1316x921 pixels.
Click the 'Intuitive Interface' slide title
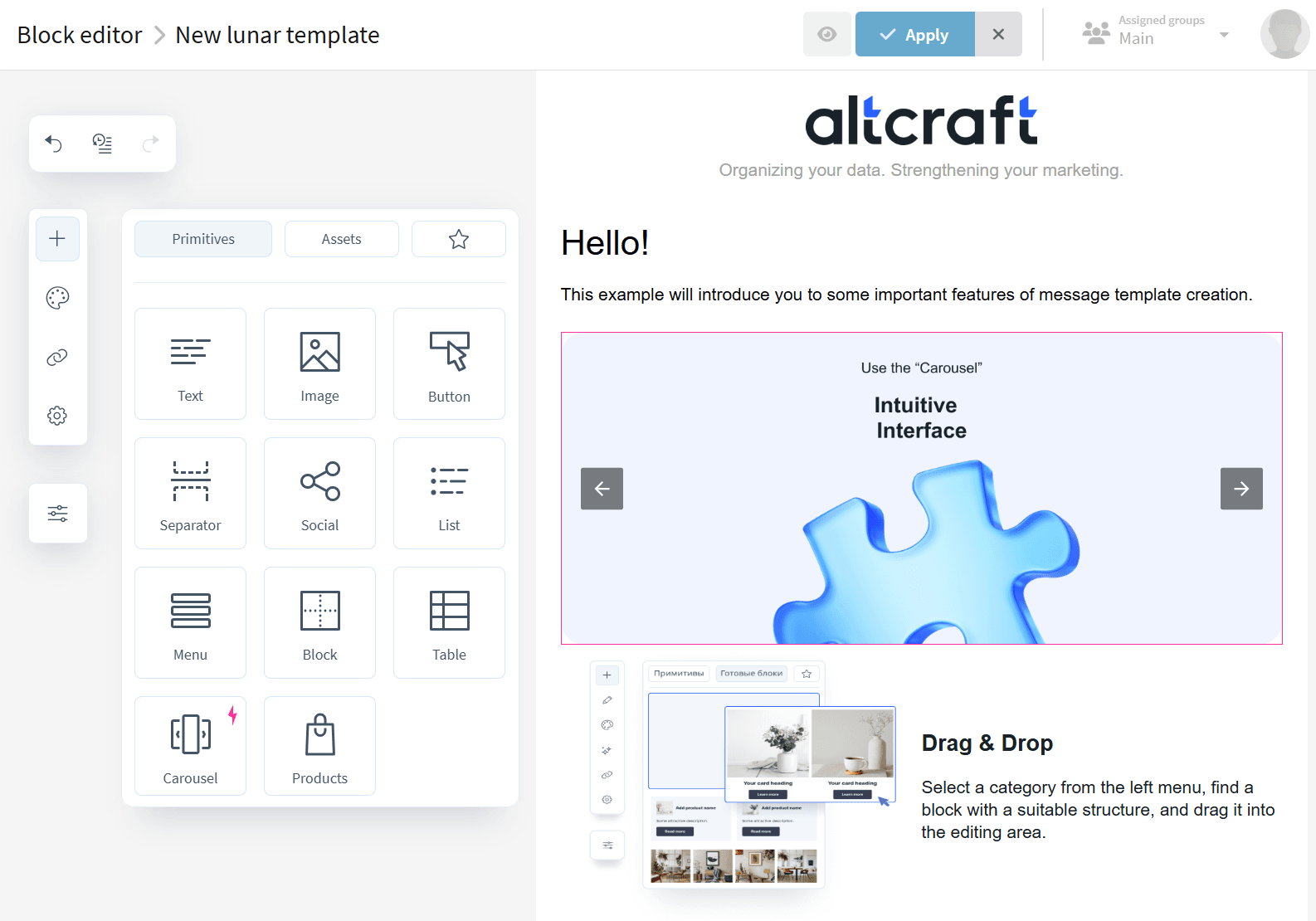click(x=921, y=417)
